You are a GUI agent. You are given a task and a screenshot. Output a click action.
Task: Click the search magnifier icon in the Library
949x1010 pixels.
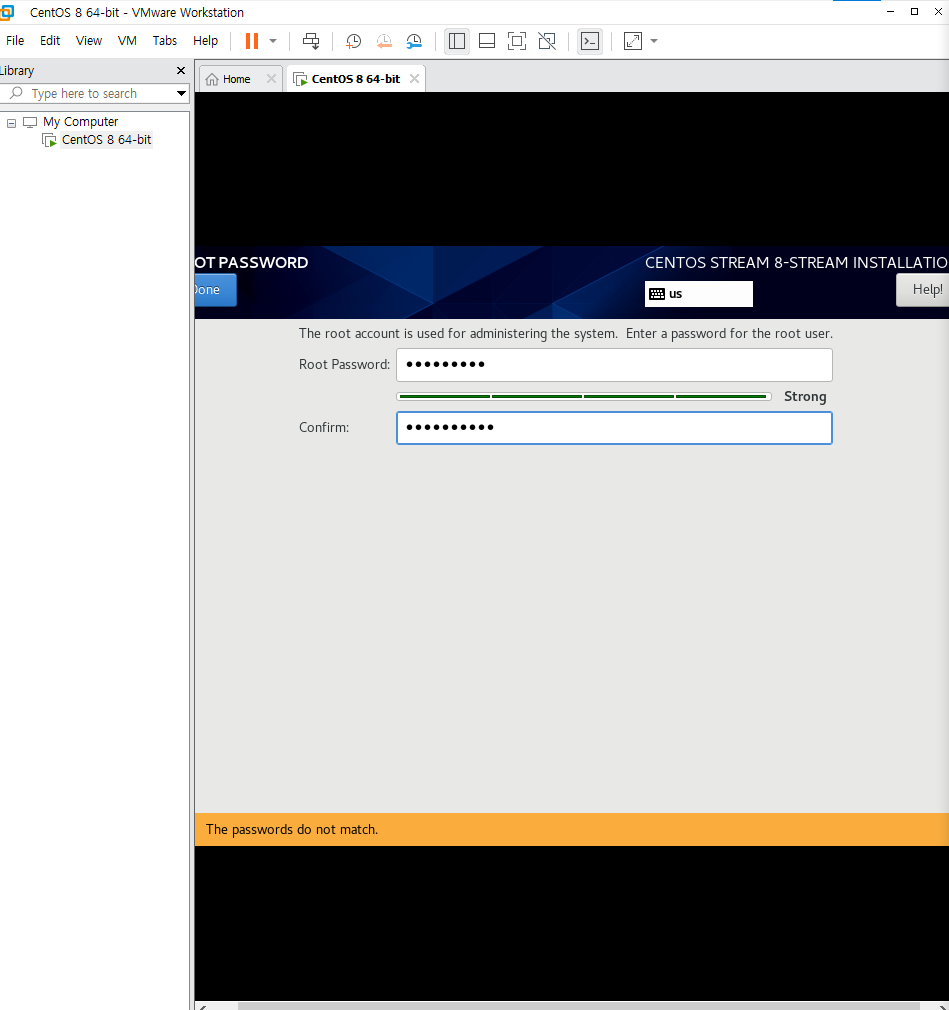[17, 93]
